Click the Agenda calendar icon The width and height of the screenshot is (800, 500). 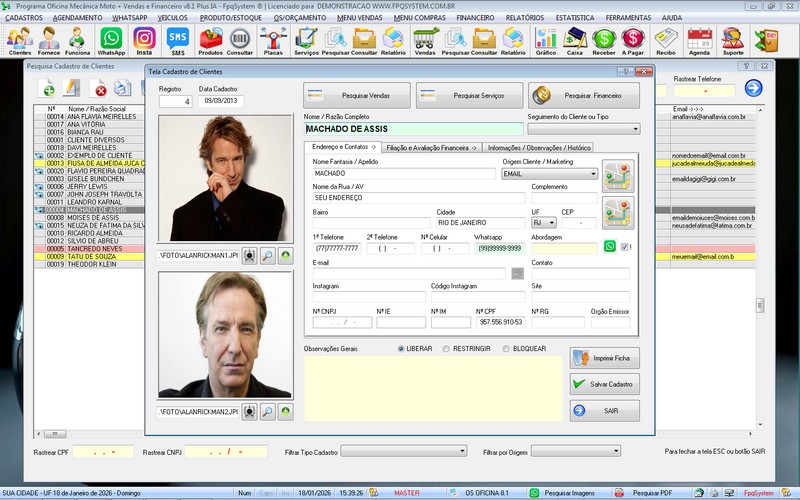(699, 40)
